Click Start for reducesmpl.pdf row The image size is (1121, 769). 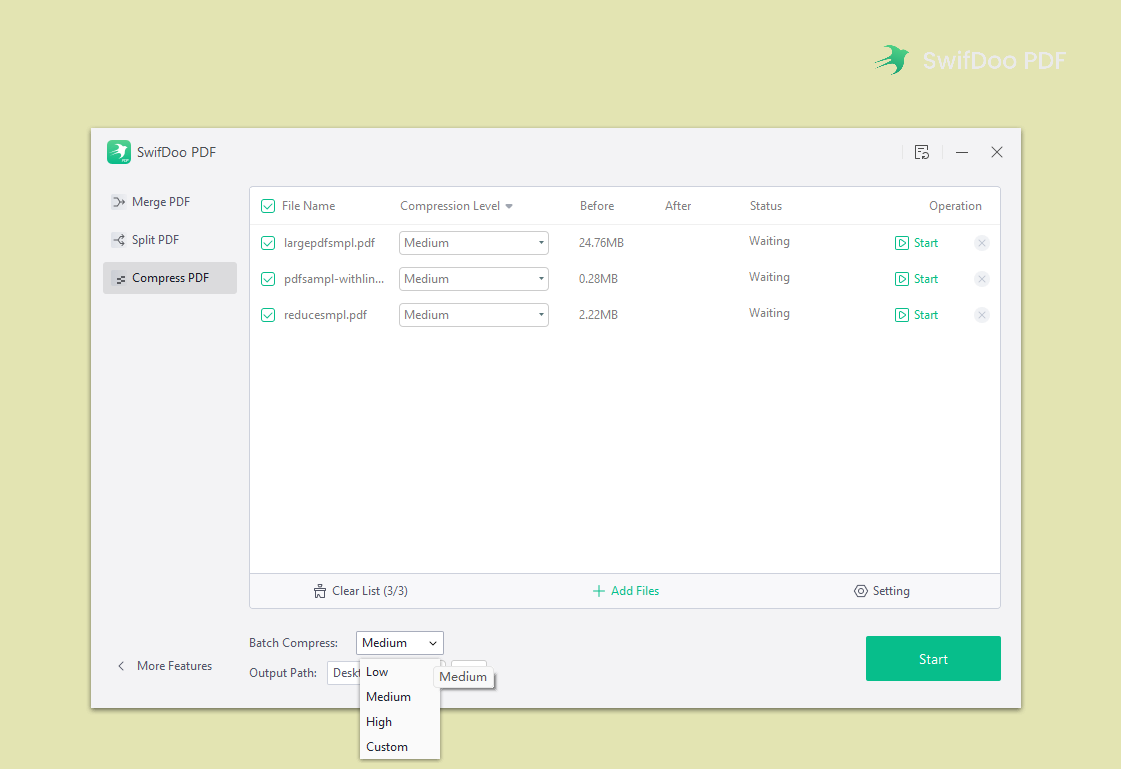pos(916,315)
